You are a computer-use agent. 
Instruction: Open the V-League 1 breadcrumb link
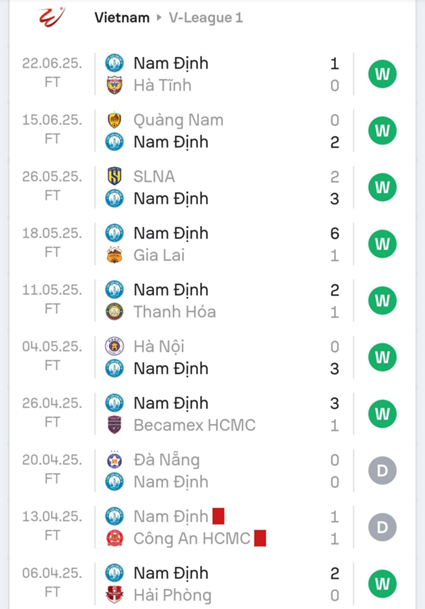206,17
